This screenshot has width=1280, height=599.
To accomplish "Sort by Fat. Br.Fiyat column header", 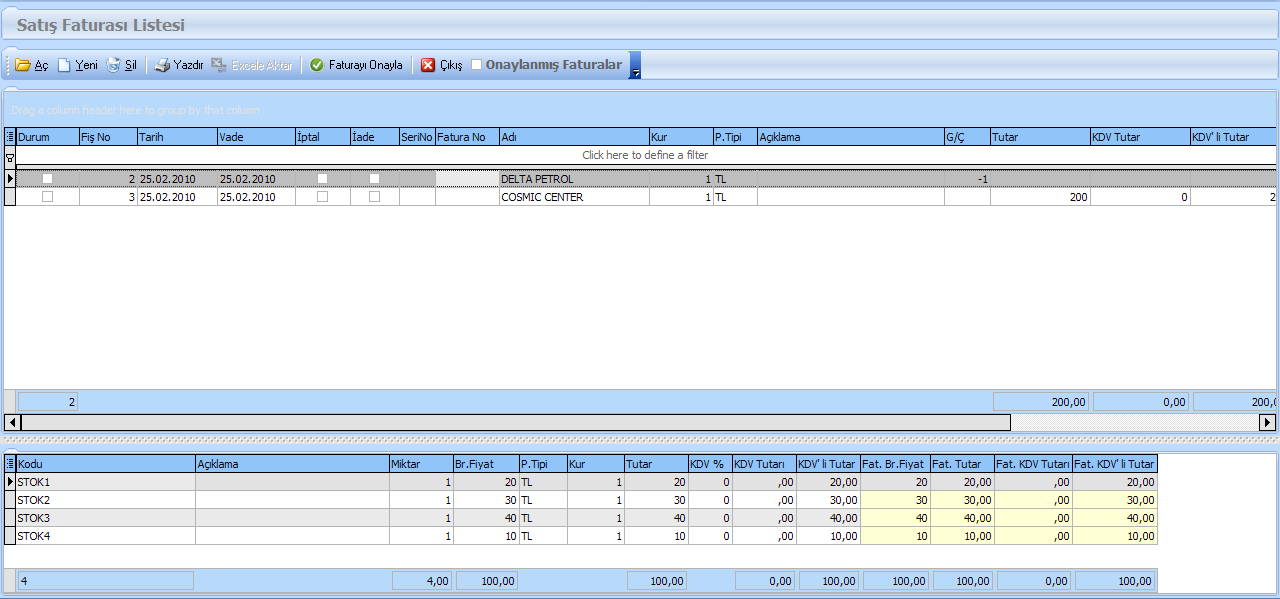I will click(895, 464).
